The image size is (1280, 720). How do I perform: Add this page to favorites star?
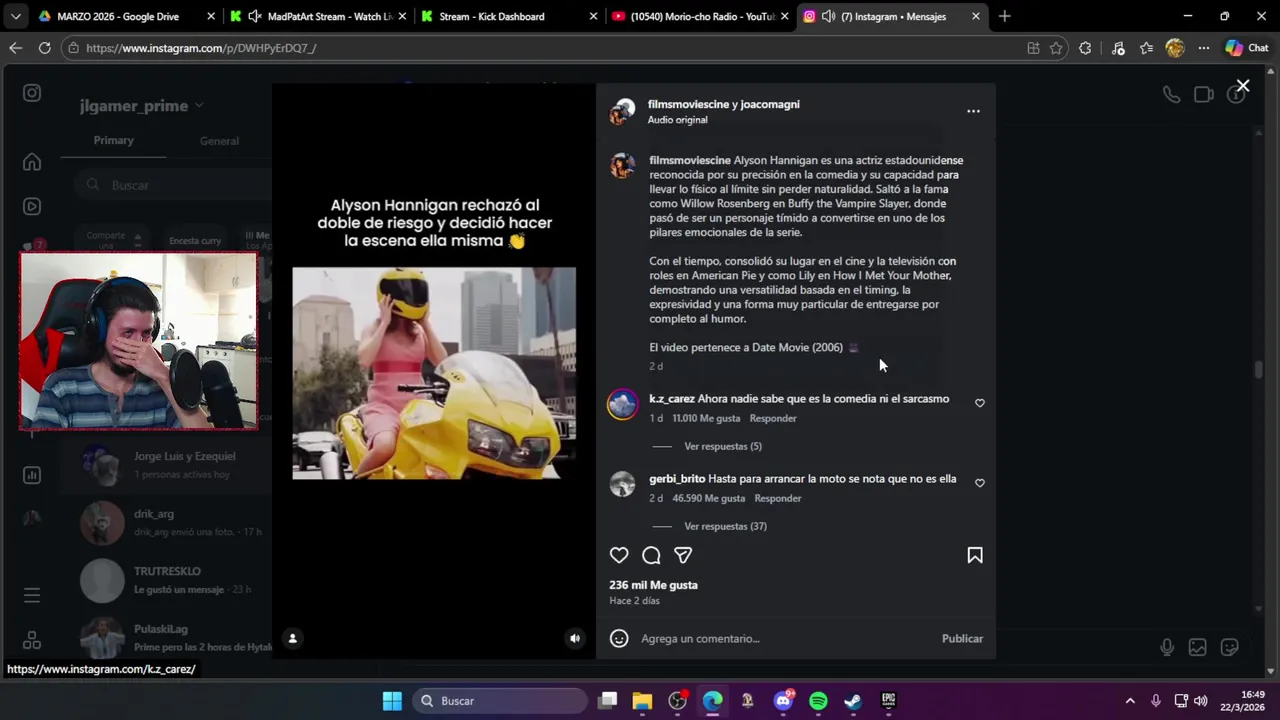click(x=1056, y=48)
